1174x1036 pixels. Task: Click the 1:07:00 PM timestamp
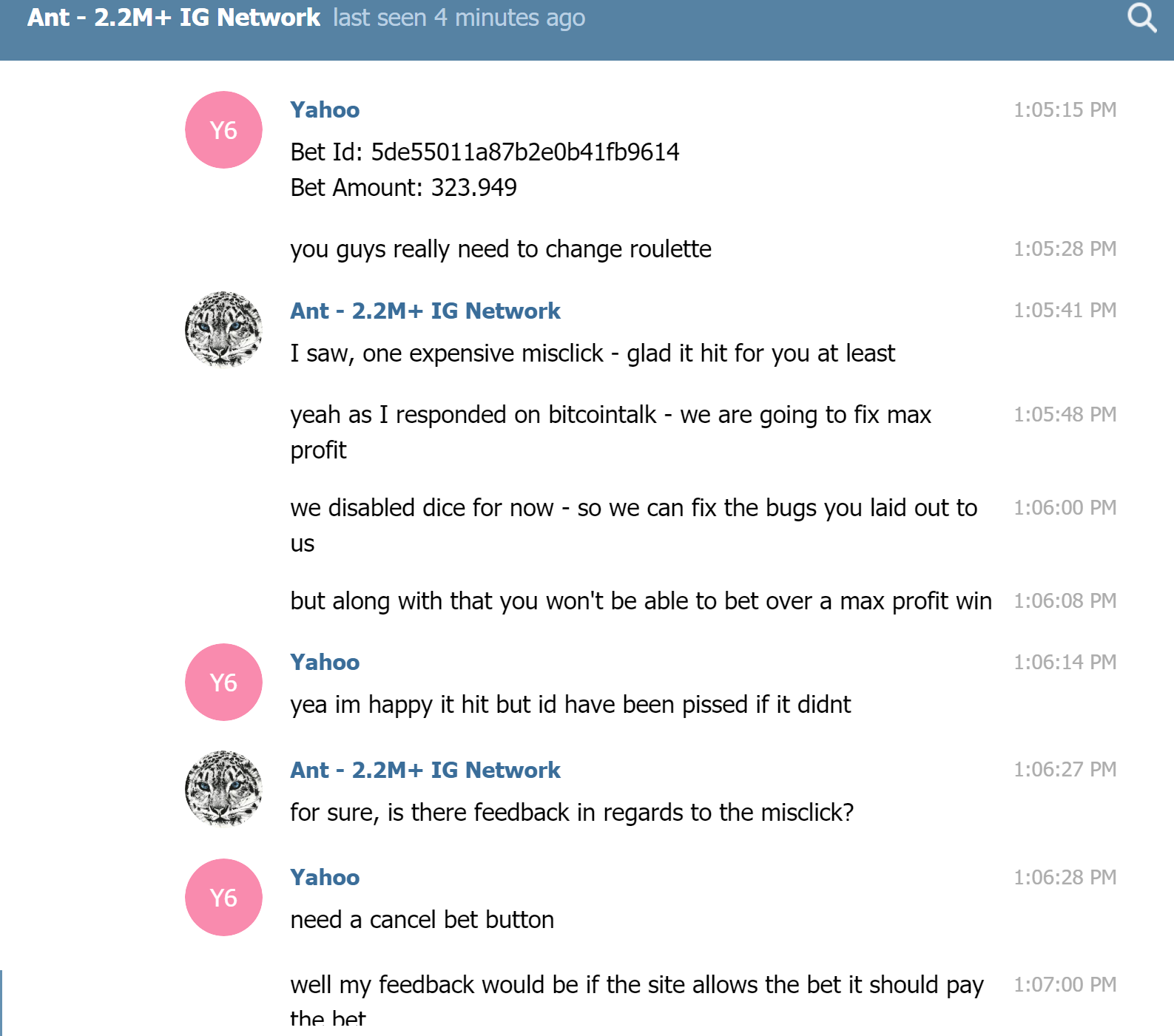click(x=1065, y=985)
